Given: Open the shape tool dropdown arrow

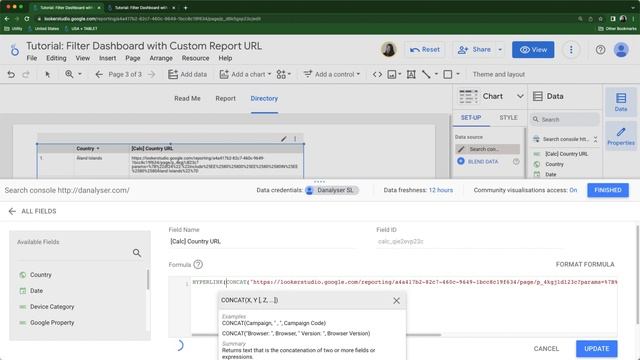Looking at the screenshot, I should [x=458, y=74].
